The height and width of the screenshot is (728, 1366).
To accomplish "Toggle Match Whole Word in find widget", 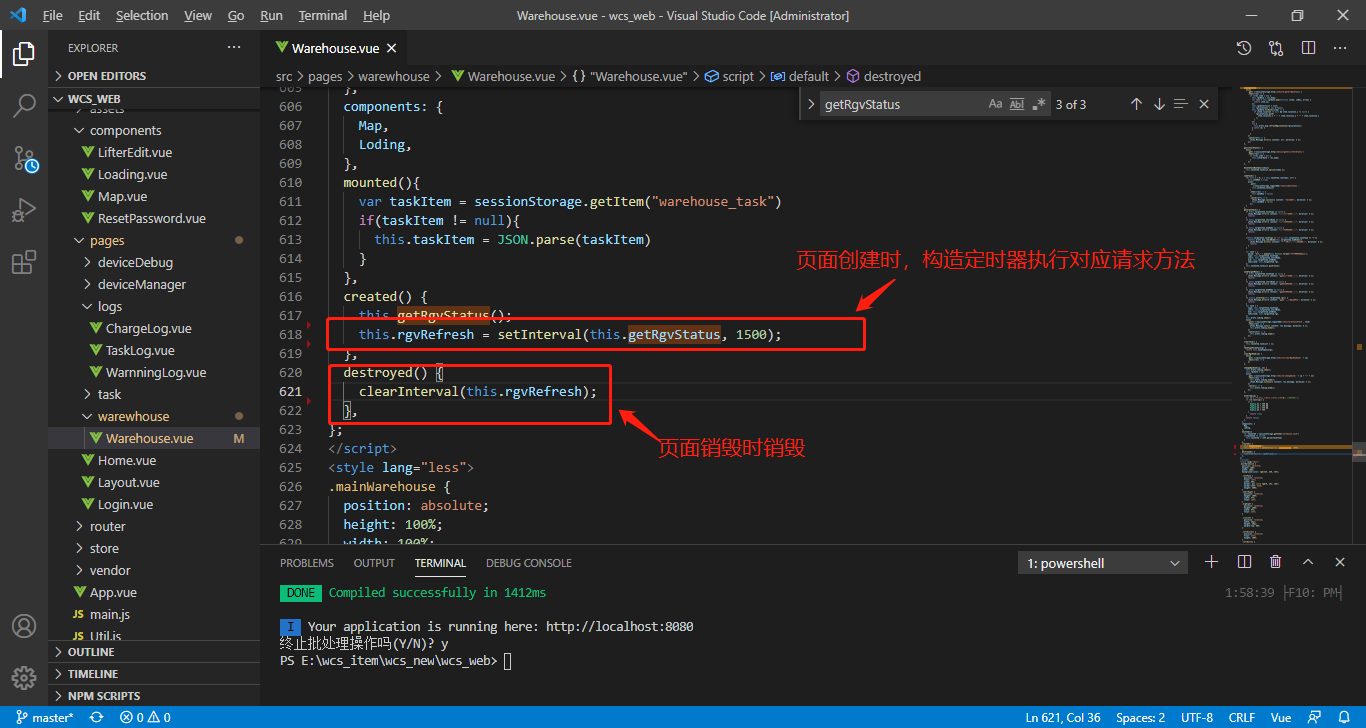I will tap(1017, 104).
